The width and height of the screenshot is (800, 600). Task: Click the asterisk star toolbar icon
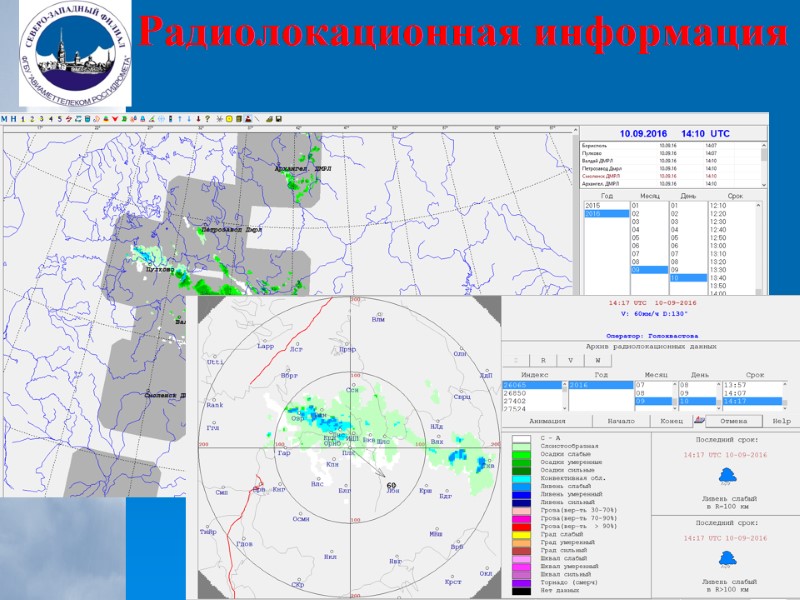(x=219, y=119)
